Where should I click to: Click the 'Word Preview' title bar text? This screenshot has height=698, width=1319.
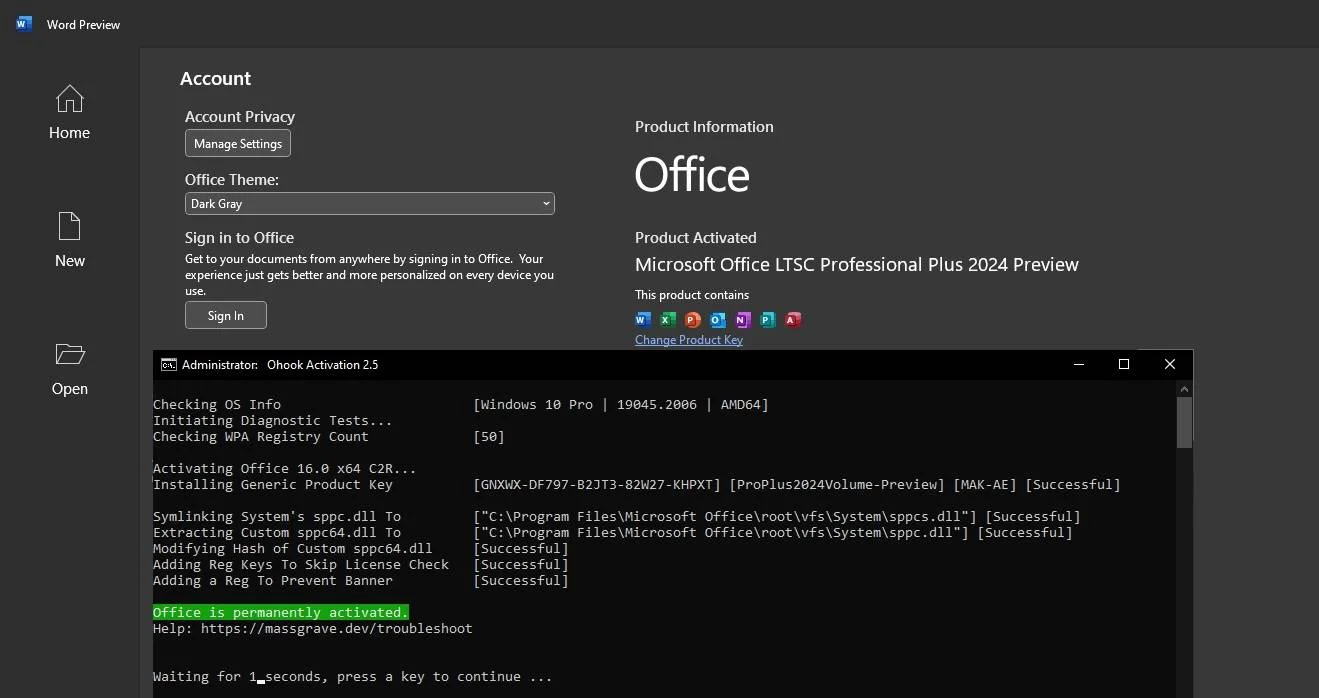(83, 25)
